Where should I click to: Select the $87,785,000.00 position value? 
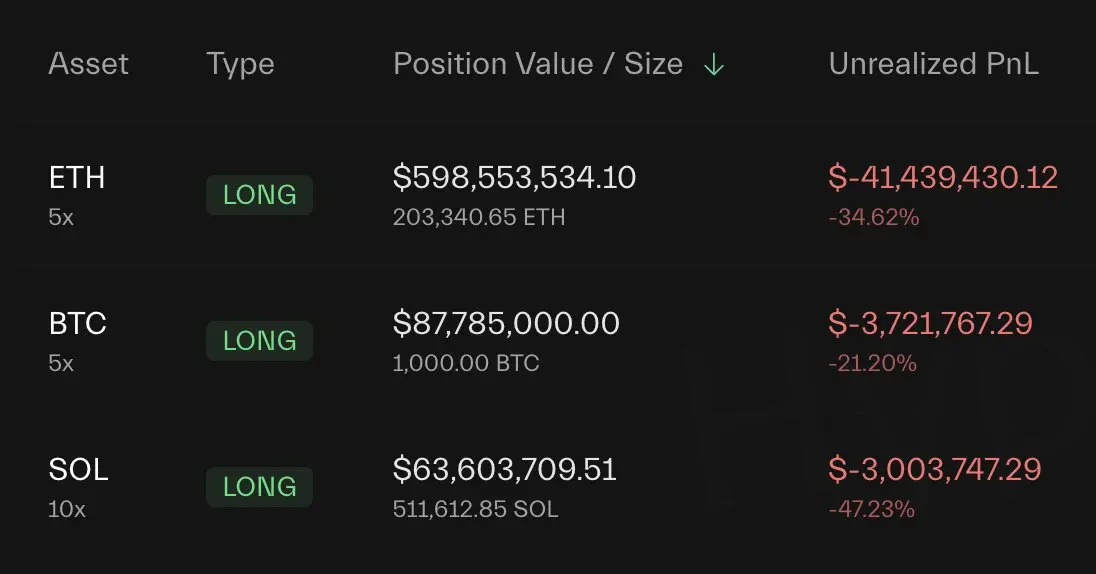(506, 324)
